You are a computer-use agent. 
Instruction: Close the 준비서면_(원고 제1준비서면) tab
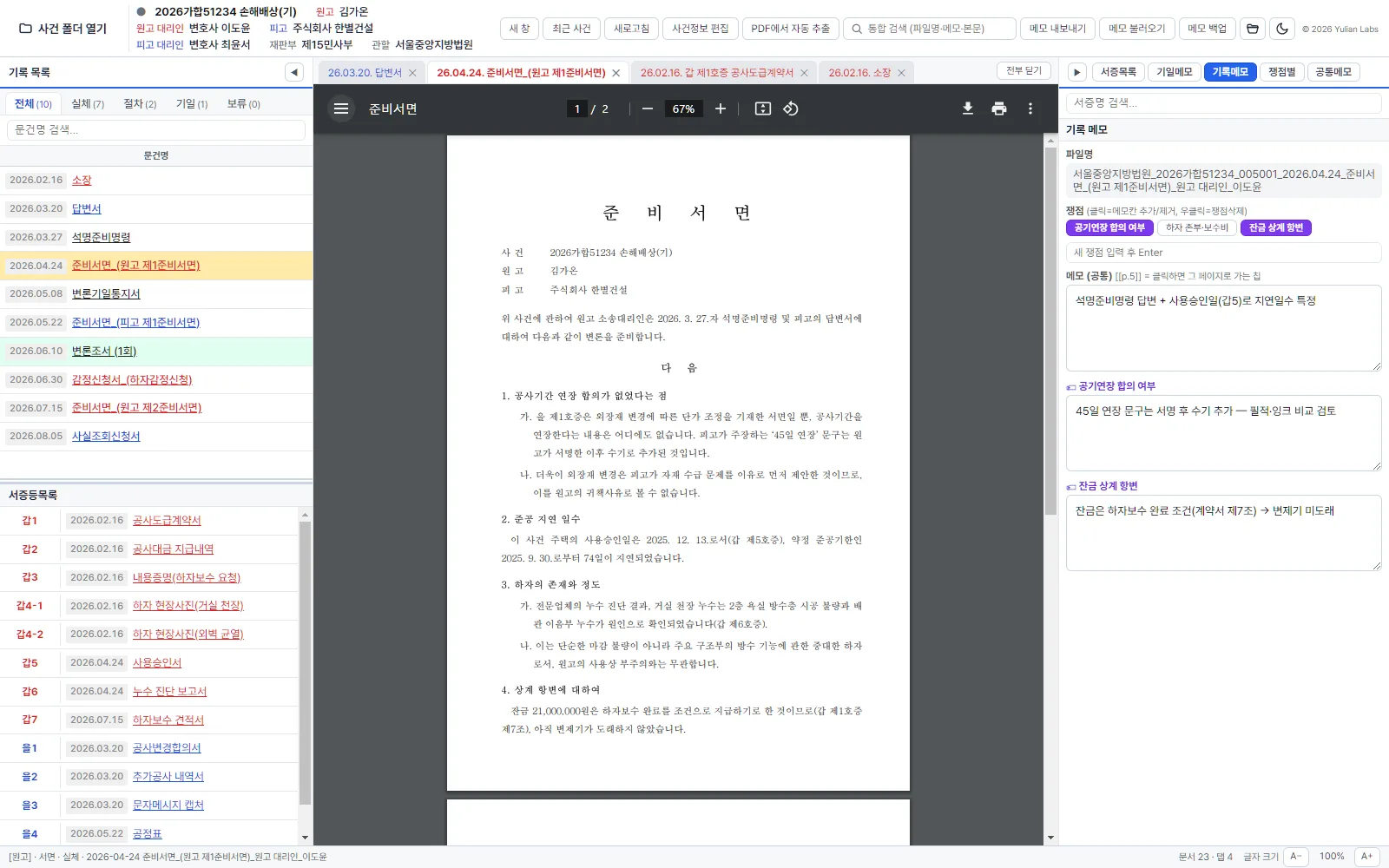point(616,73)
